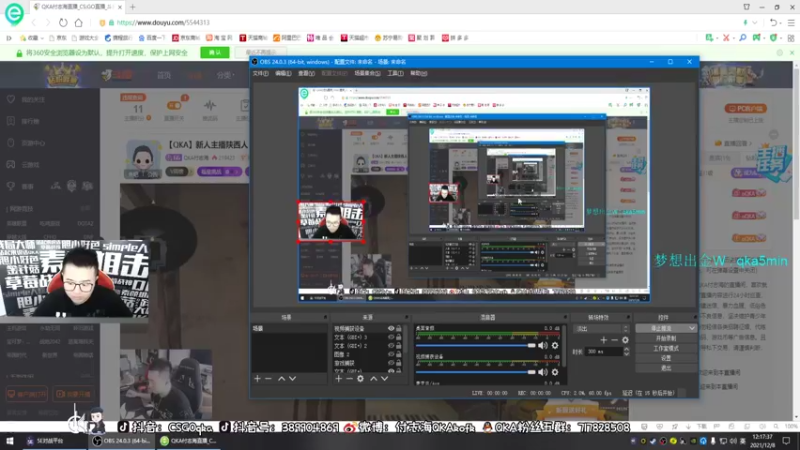
Task: Expand the bookmarks bar side arrow
Action: coord(9,38)
